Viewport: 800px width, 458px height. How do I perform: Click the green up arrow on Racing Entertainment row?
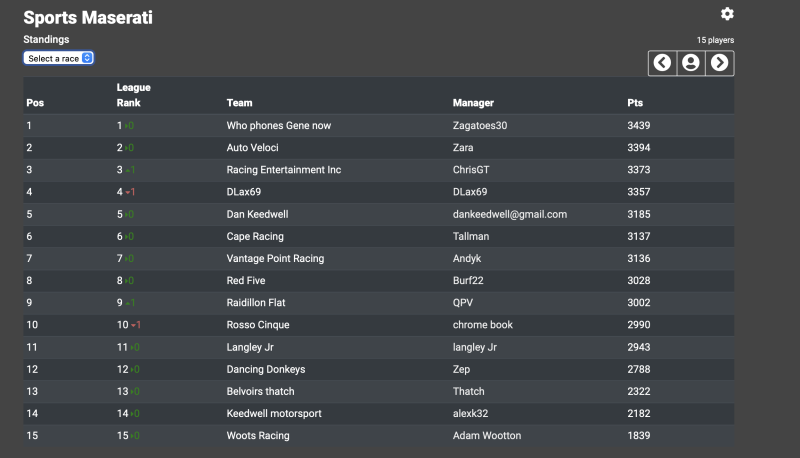(128, 170)
